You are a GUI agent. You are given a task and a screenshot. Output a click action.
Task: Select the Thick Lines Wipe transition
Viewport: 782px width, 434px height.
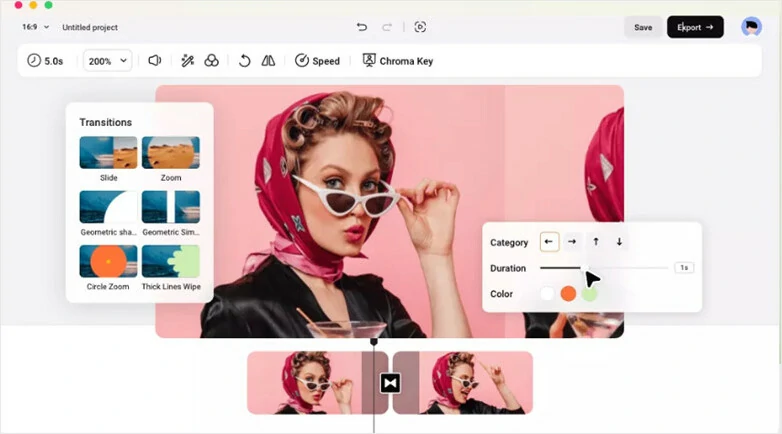point(171,261)
